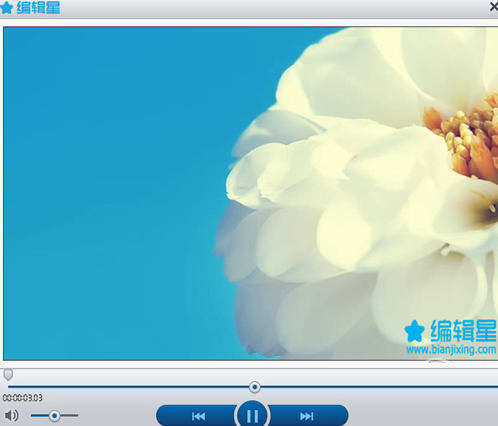Click the 编辑星 star logo in title bar
The width and height of the screenshot is (498, 426).
point(7,7)
